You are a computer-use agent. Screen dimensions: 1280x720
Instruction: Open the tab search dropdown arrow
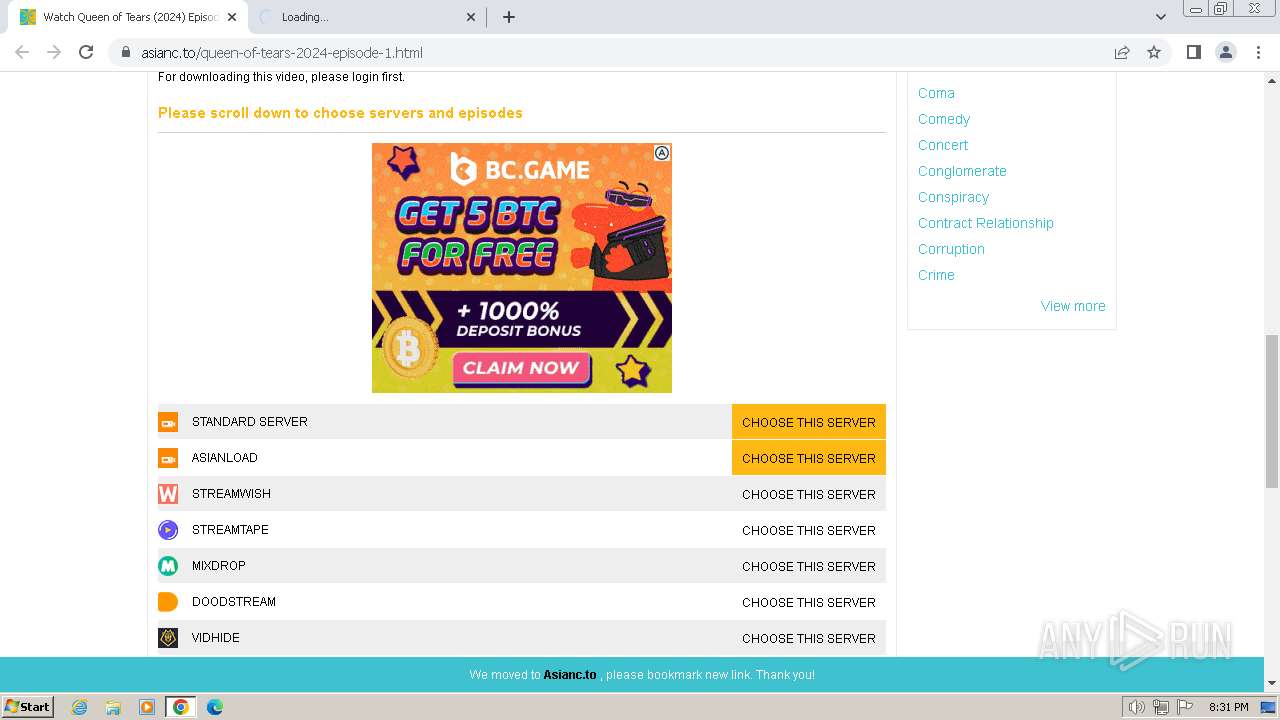[x=1161, y=17]
